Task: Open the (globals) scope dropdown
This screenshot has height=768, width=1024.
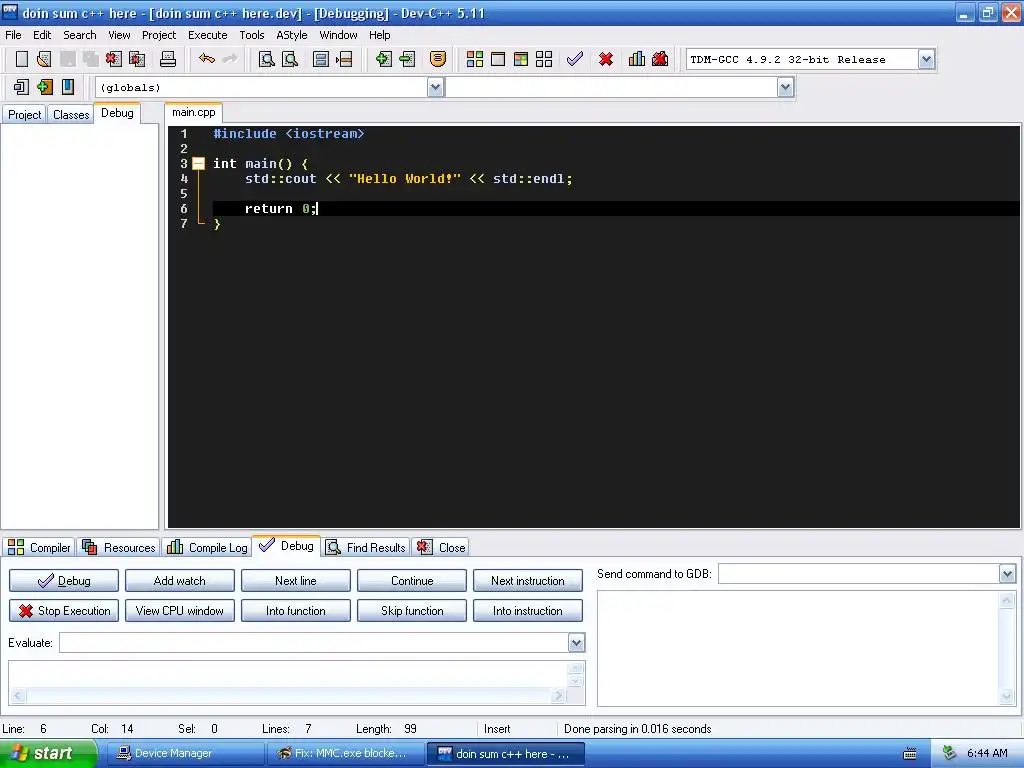Action: [436, 88]
